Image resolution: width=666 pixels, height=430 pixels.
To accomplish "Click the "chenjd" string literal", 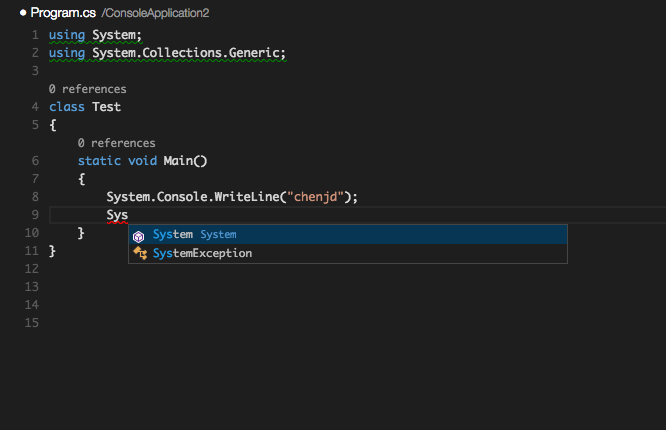I will point(315,197).
